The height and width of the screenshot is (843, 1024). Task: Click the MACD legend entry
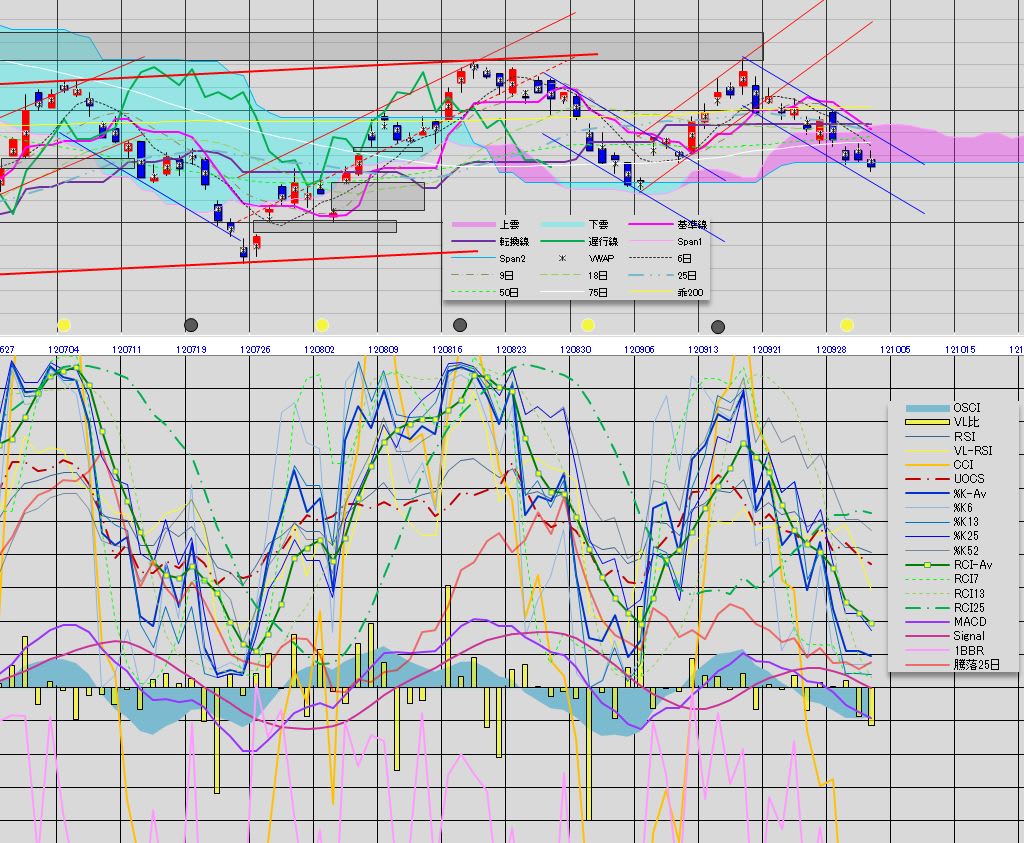(970, 622)
